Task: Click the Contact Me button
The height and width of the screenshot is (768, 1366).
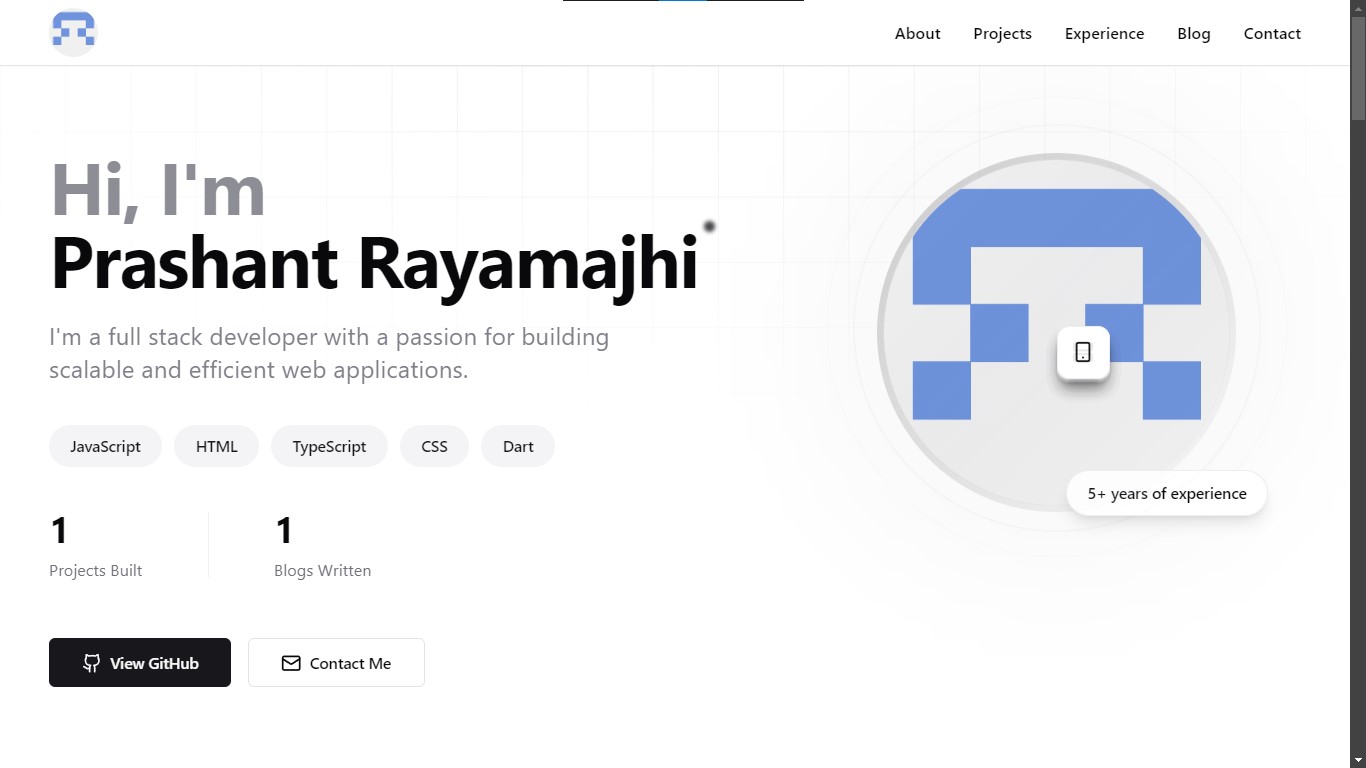Action: click(336, 662)
